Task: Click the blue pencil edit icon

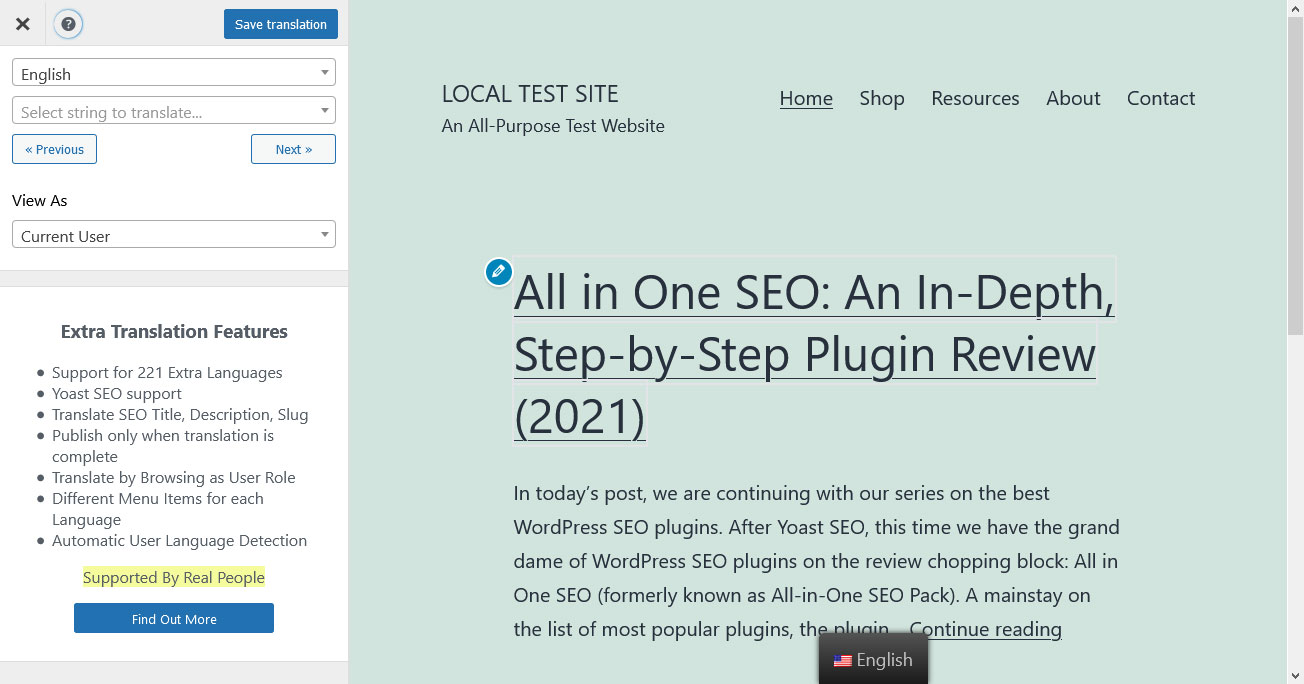Action: (499, 272)
